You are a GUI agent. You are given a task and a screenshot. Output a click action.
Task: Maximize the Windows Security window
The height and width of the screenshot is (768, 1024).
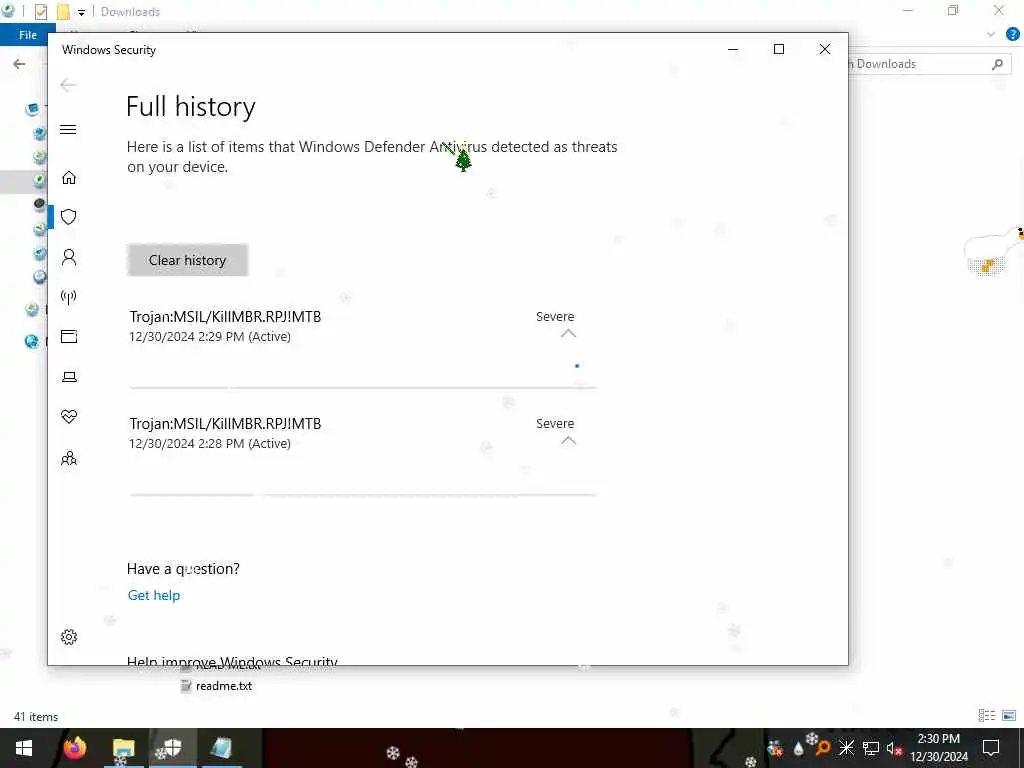click(x=778, y=50)
